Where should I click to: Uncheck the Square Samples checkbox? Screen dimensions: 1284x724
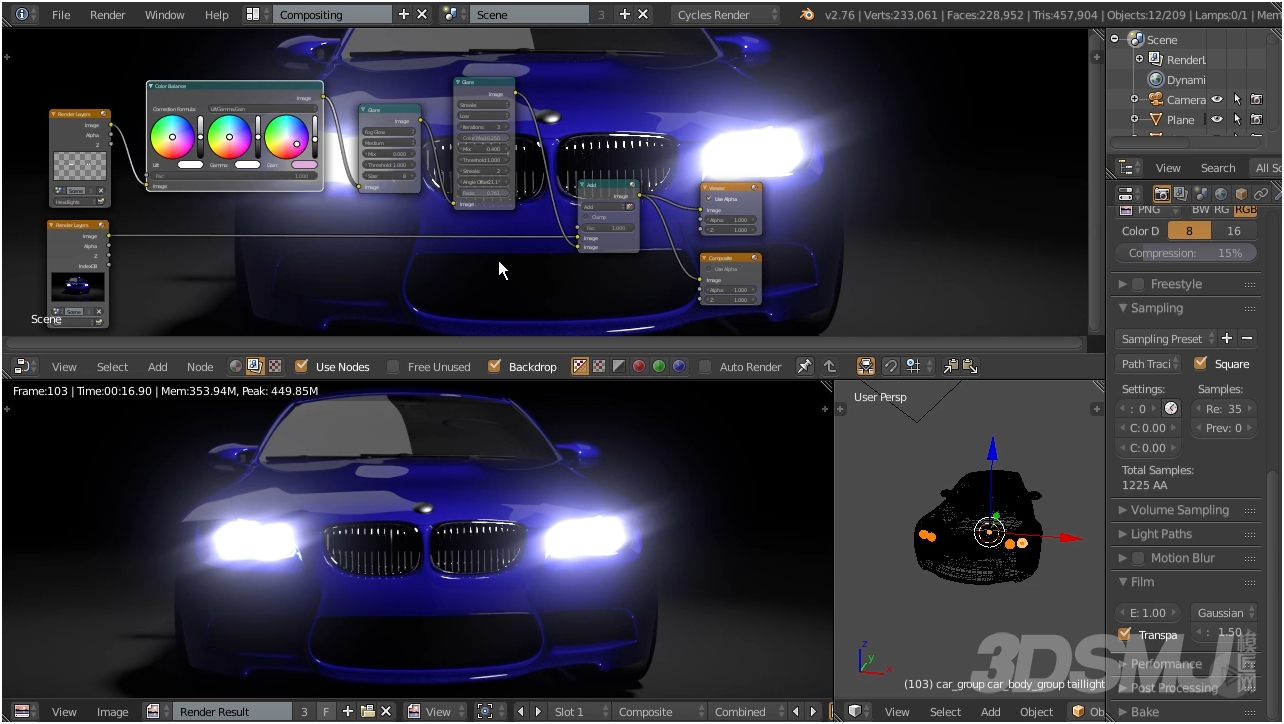tap(1201, 364)
